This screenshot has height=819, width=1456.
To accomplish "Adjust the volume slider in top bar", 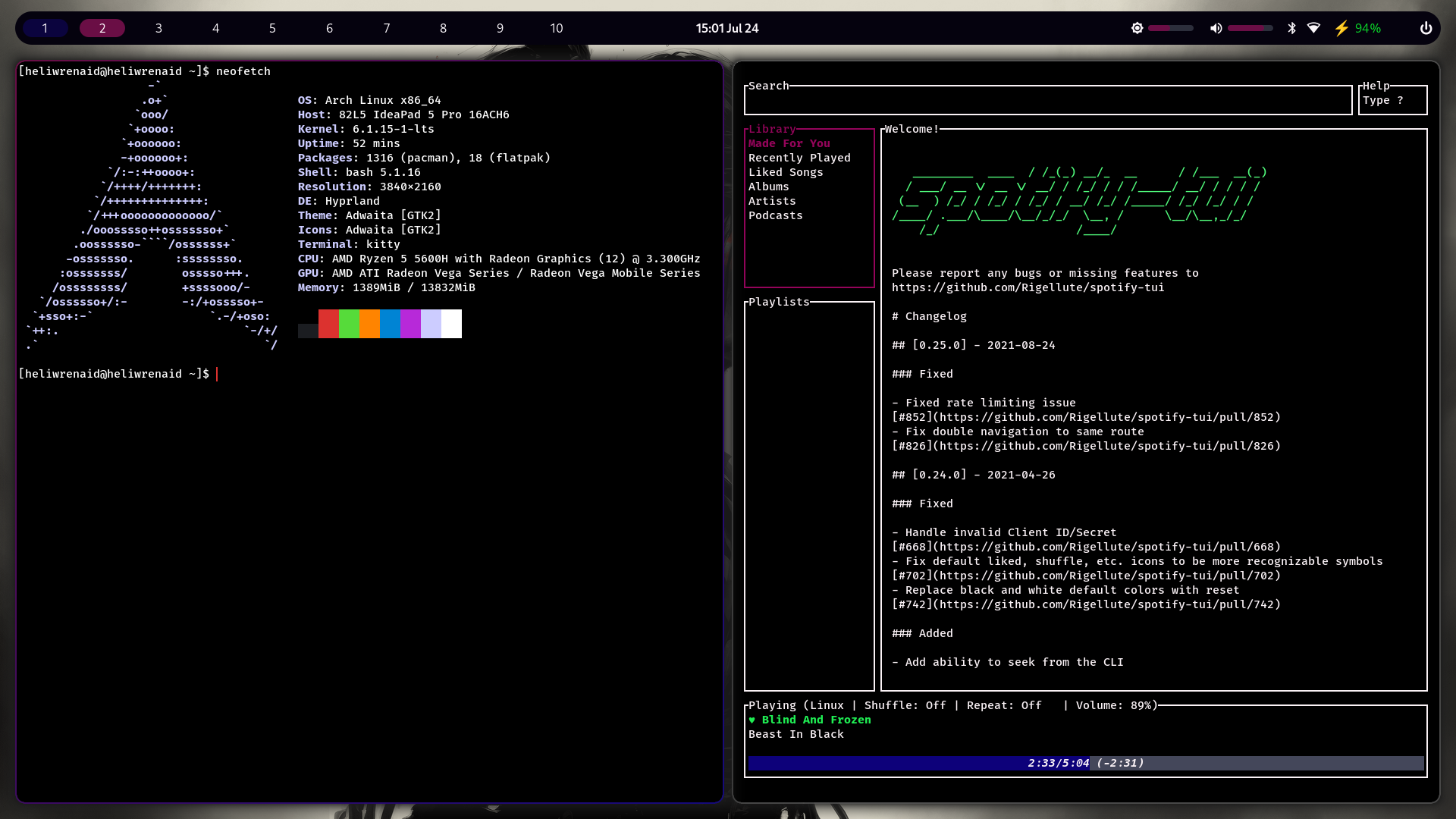I will pos(1250,28).
